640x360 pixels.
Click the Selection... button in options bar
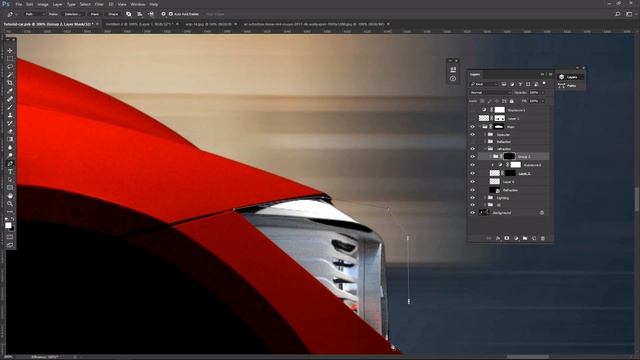click(72, 14)
